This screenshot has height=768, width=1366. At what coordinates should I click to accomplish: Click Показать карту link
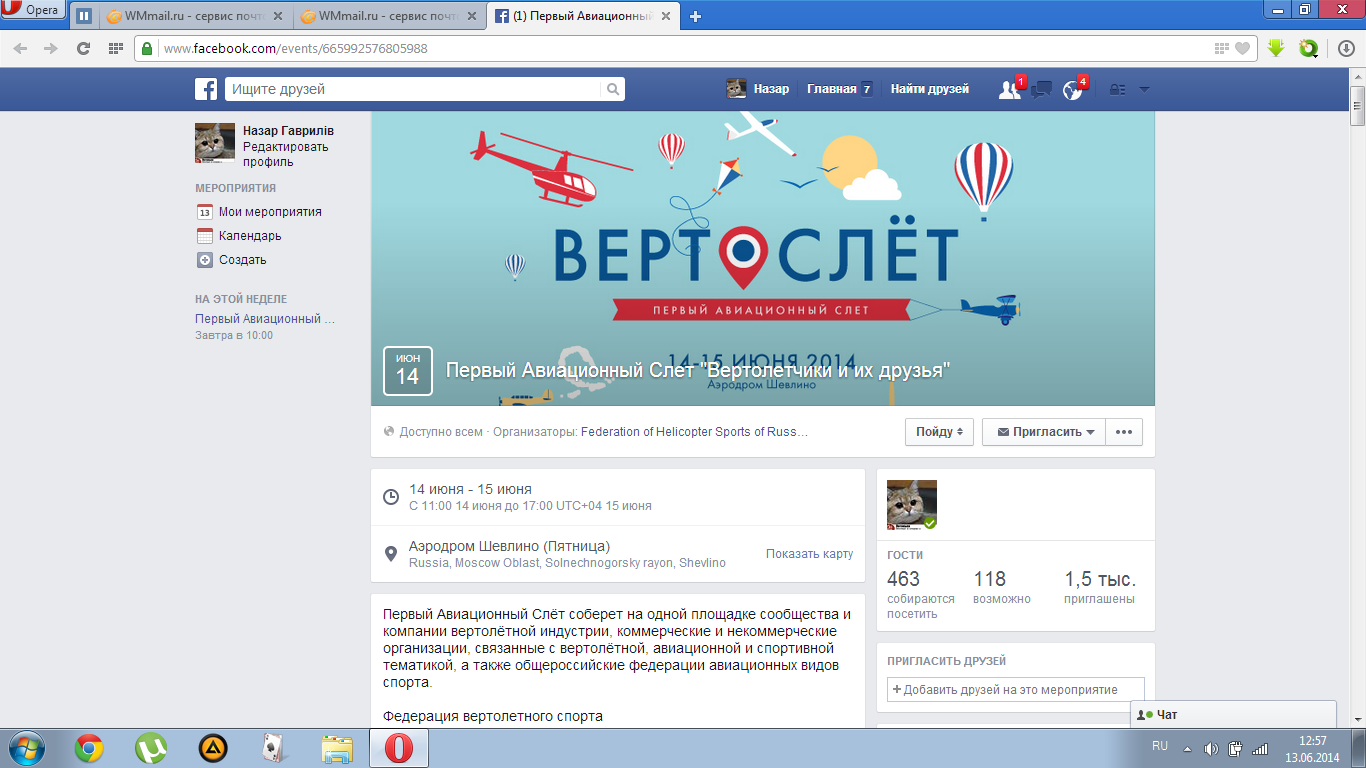[809, 553]
